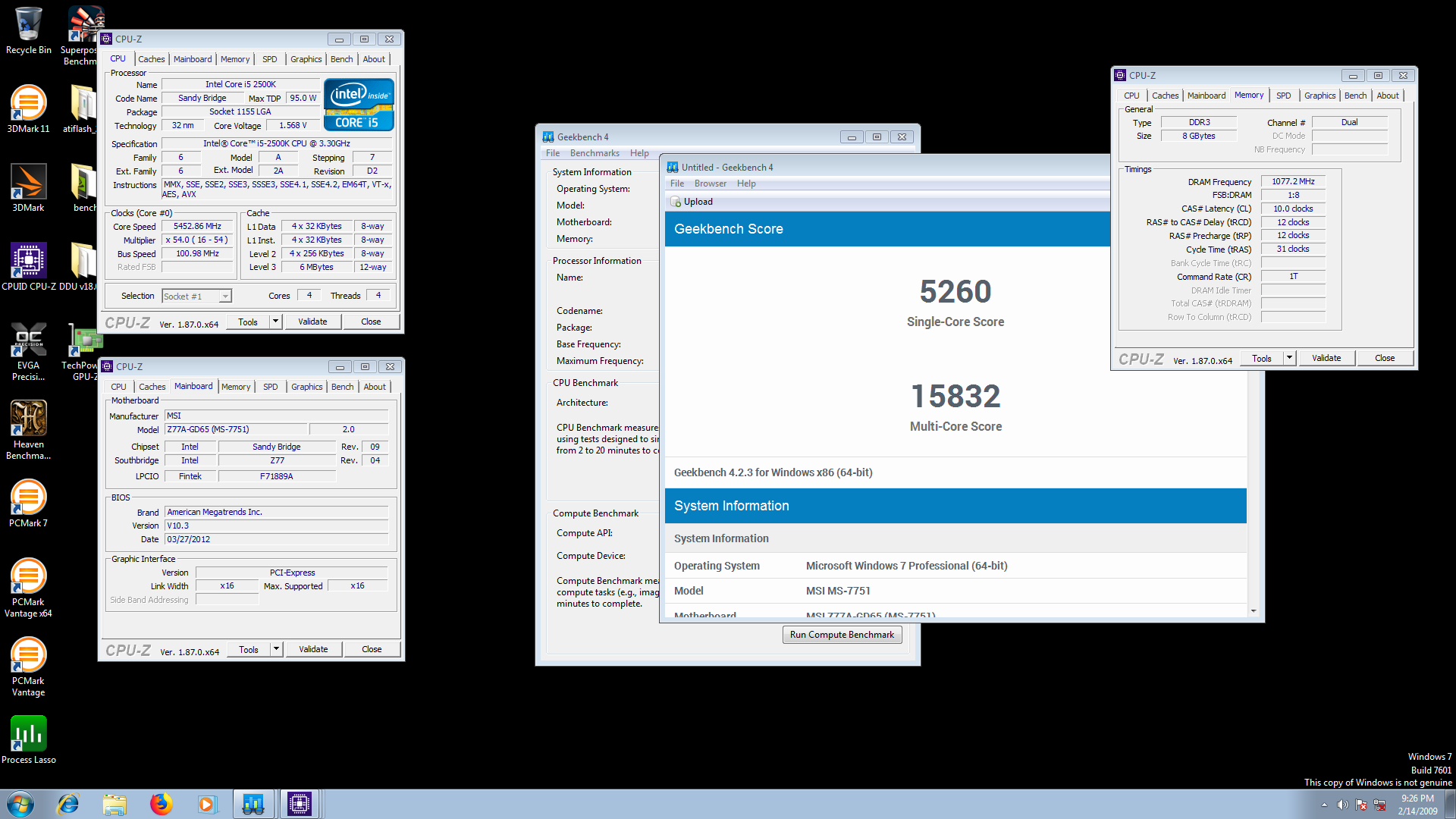Launch the Process Lasso desktop shortcut
This screenshot has width=1456, height=819.
[x=28, y=740]
